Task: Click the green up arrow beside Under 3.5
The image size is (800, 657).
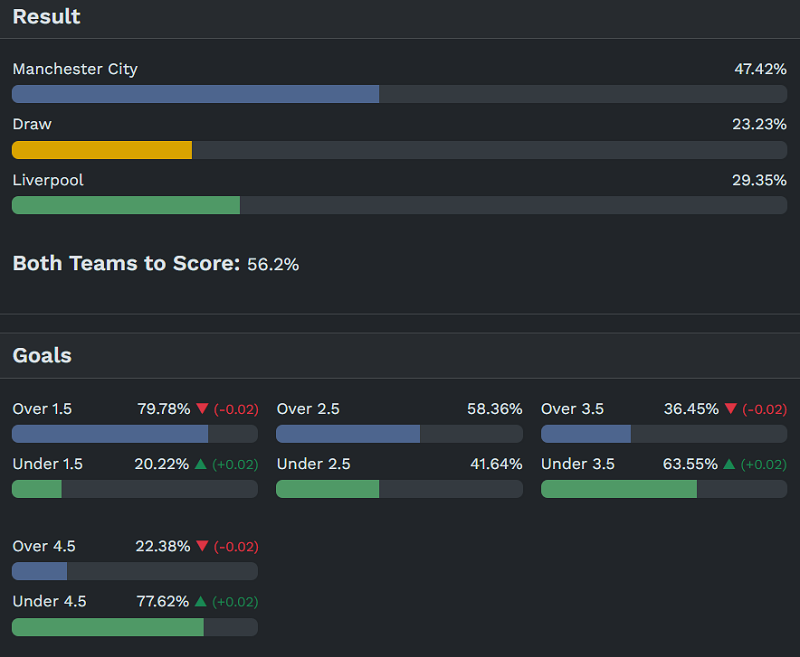Action: pos(730,464)
